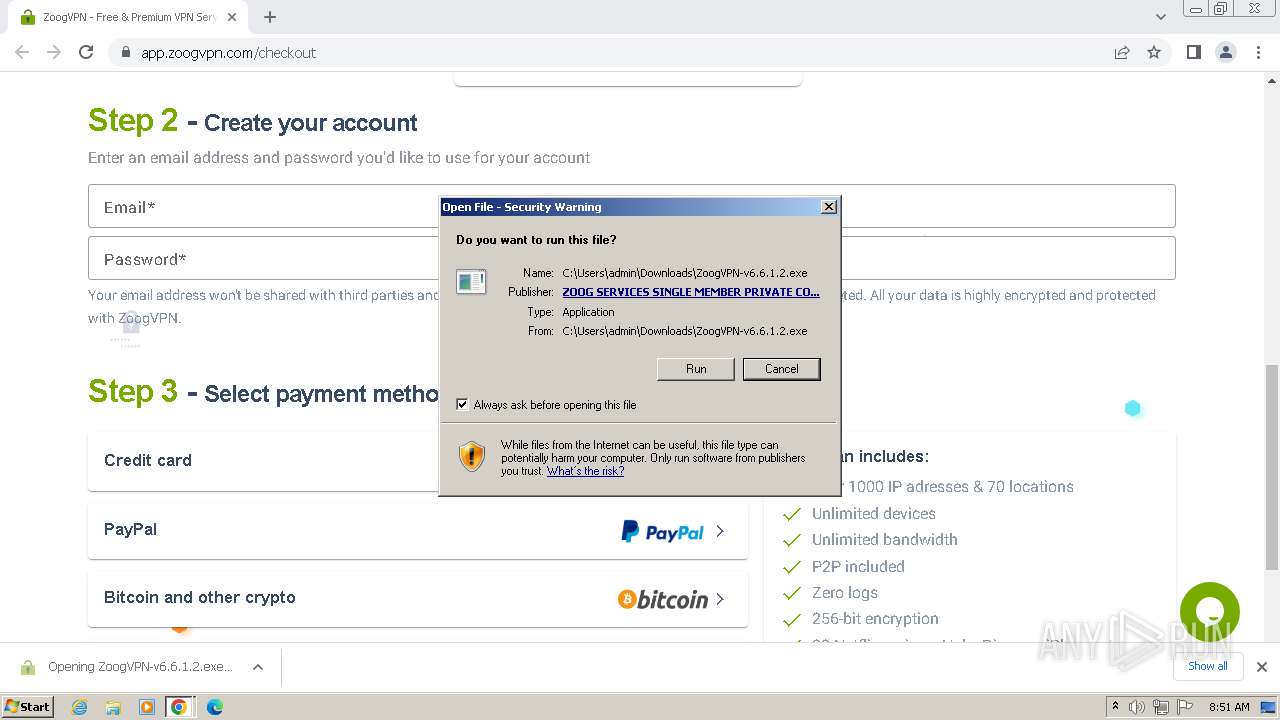The image size is (1280, 720).
Task: Switch to Chrome in taskbar
Action: [179, 707]
